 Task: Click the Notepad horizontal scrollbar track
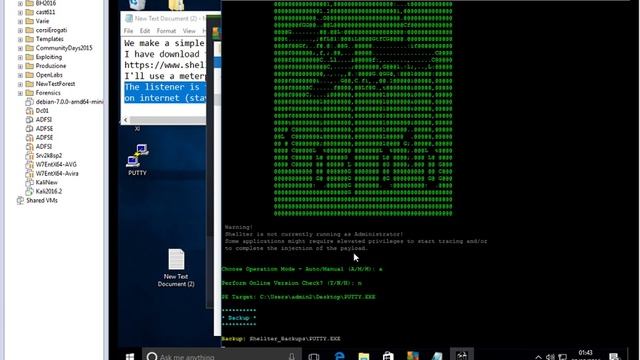pyautogui.click(x=168, y=120)
